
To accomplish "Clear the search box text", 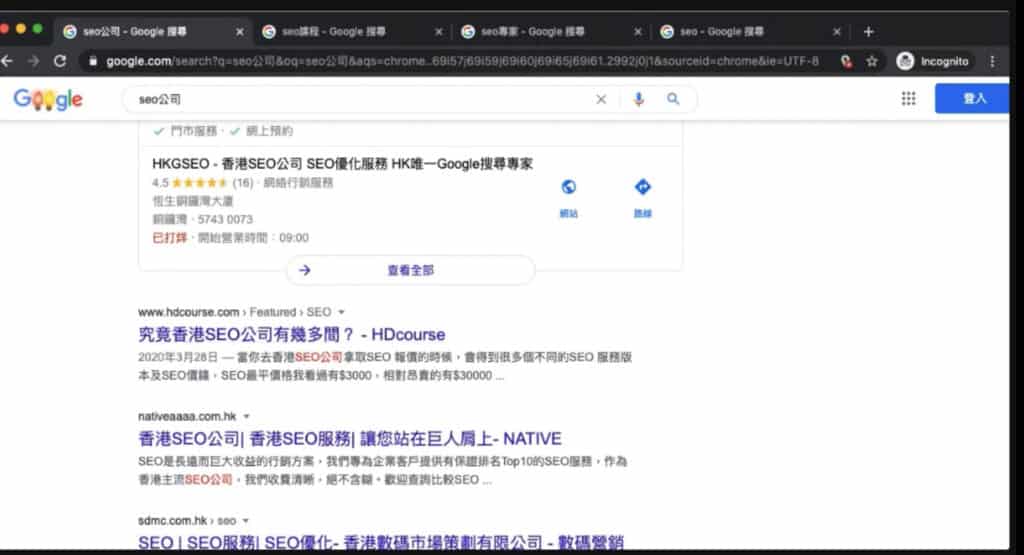I will pos(601,99).
